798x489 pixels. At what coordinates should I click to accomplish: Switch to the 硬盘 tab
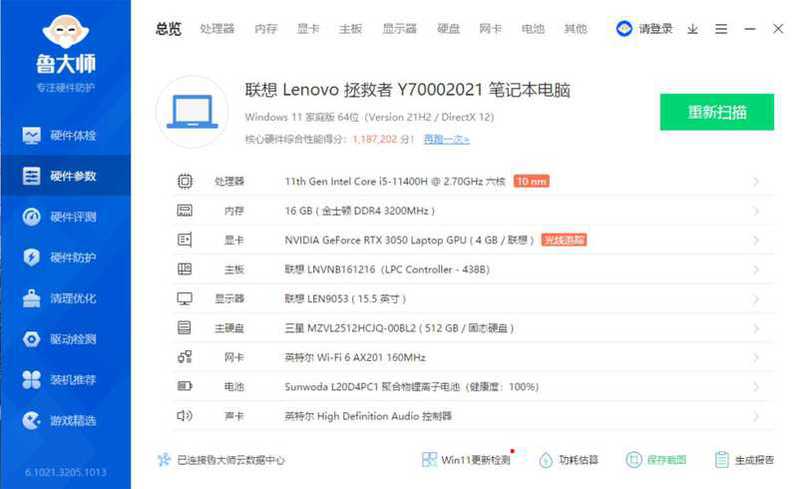tap(448, 29)
